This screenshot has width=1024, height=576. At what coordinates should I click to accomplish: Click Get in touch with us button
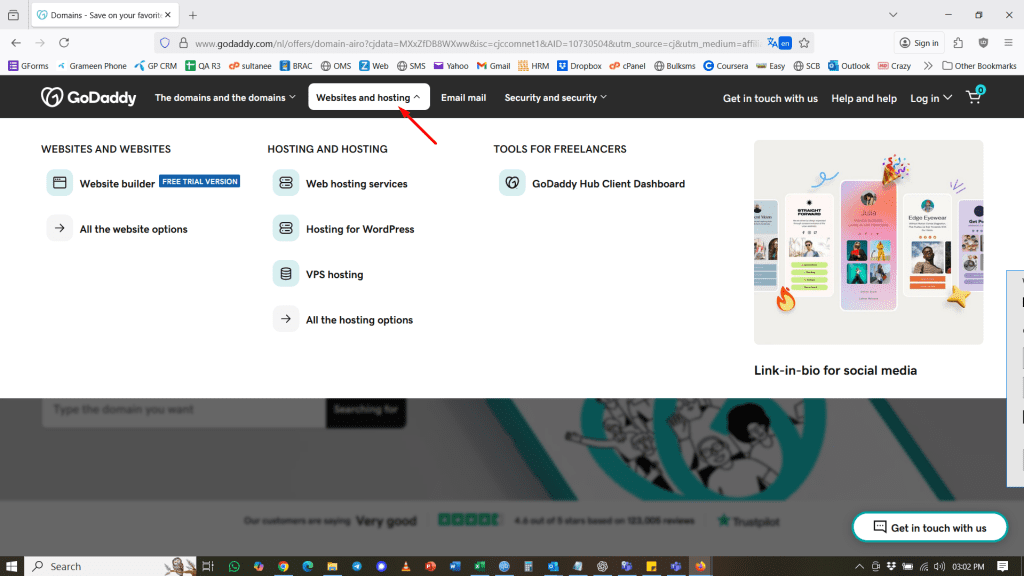pyautogui.click(x=929, y=527)
